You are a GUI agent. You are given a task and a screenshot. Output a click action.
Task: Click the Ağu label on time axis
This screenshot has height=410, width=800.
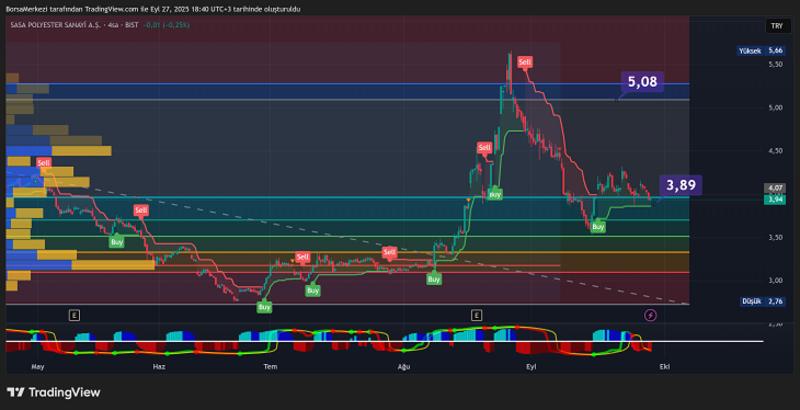pyautogui.click(x=404, y=366)
